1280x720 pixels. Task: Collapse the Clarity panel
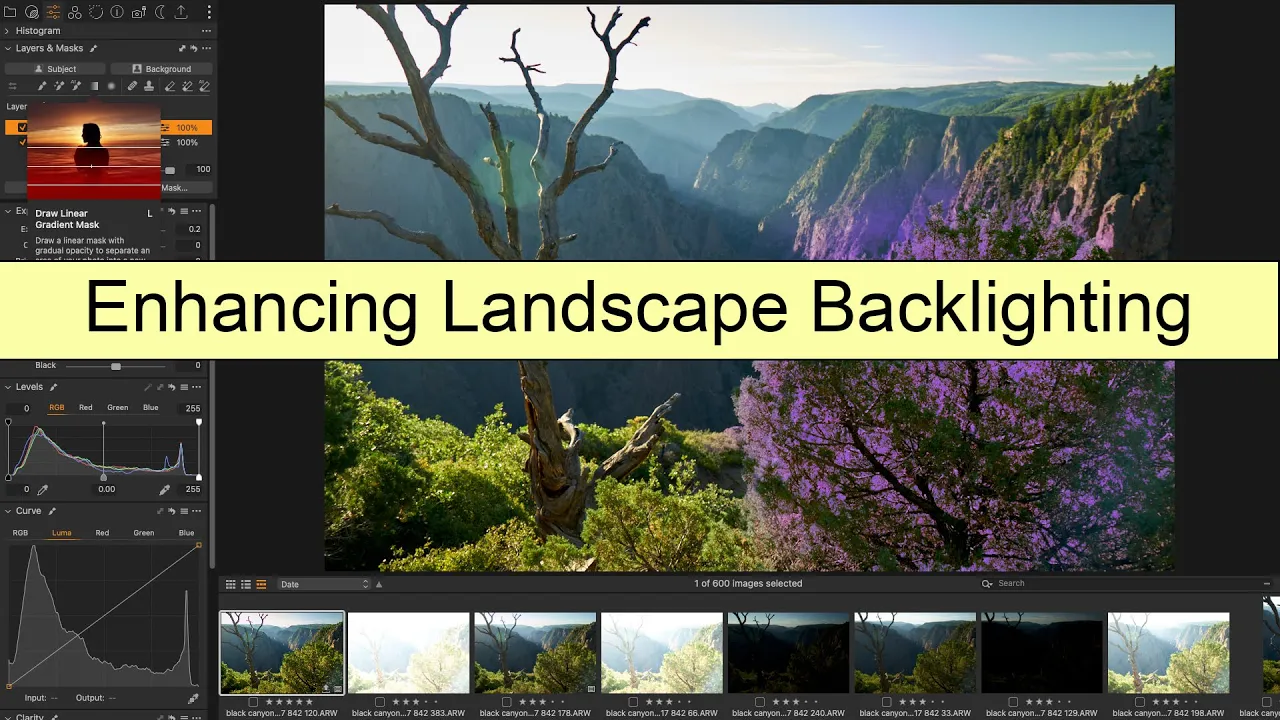7,717
